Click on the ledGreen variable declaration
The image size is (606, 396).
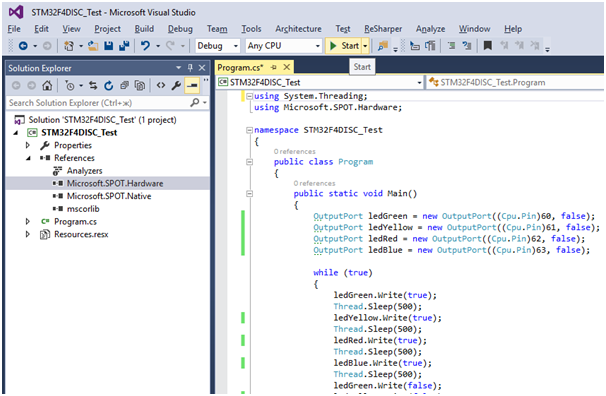[388, 216]
